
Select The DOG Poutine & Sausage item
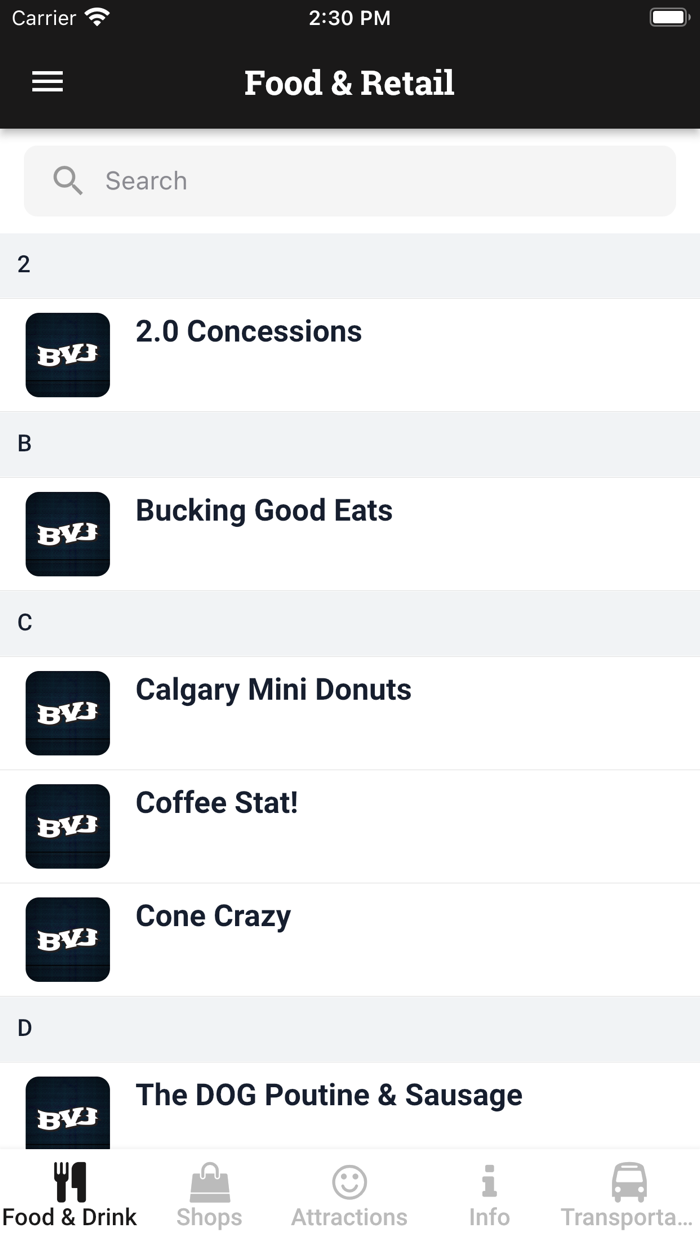tap(350, 1095)
